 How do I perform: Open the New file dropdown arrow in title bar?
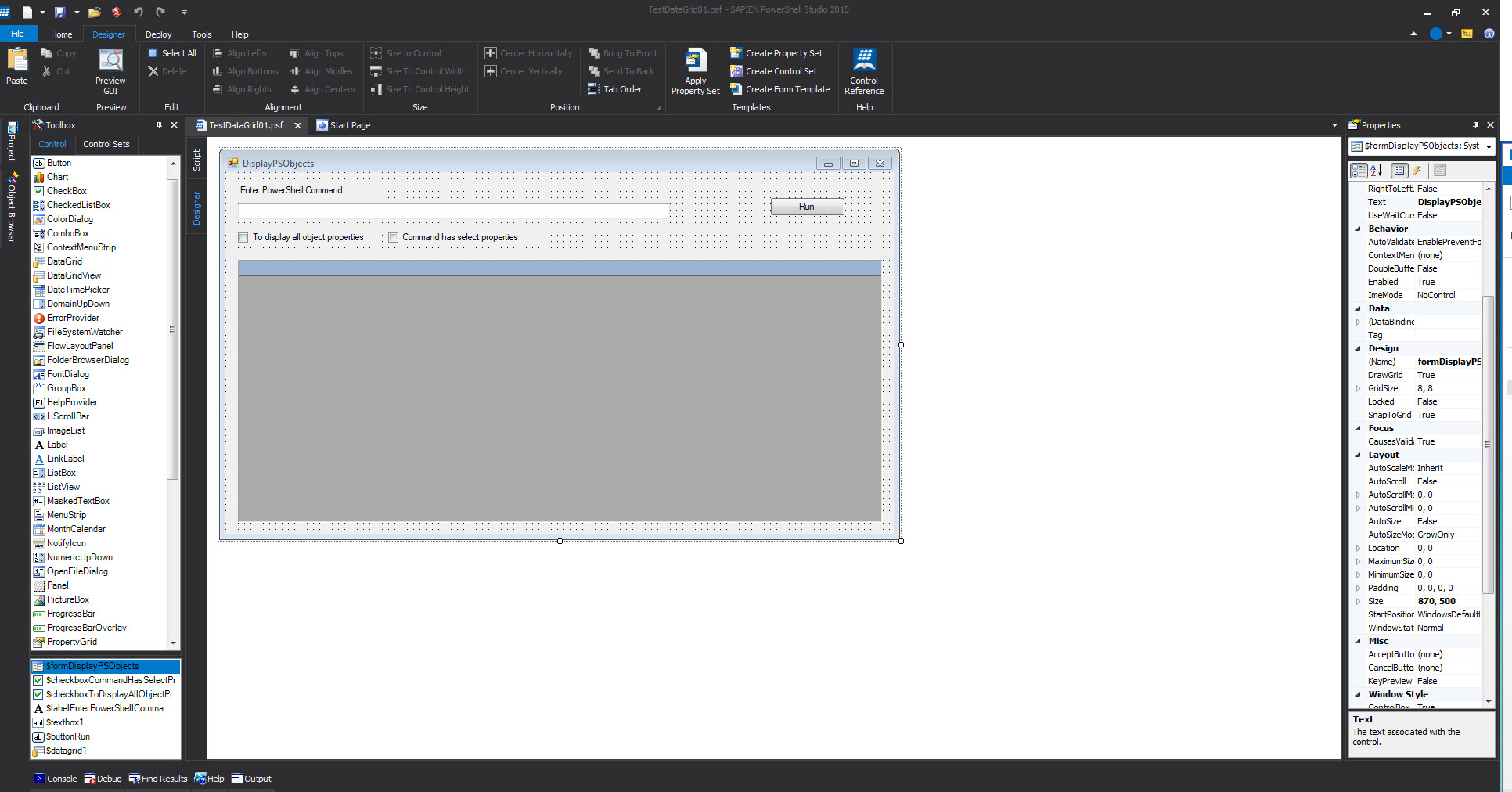pyautogui.click(x=42, y=13)
